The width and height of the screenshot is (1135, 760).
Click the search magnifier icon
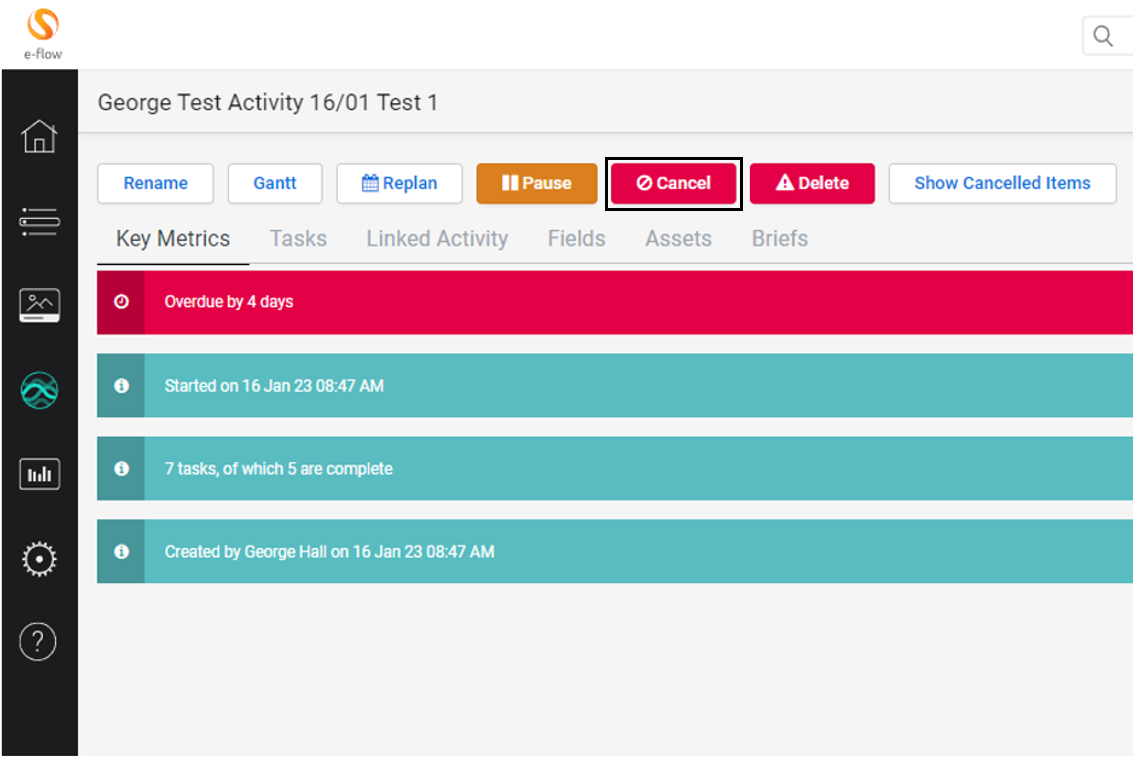tap(1103, 37)
